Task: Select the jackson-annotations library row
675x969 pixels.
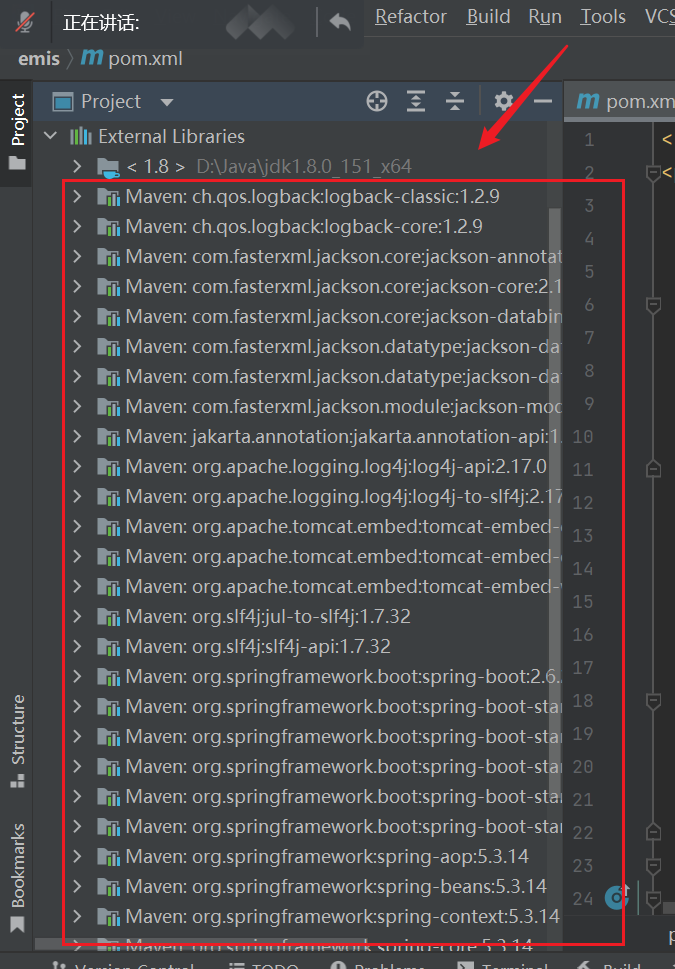Action: 299,256
